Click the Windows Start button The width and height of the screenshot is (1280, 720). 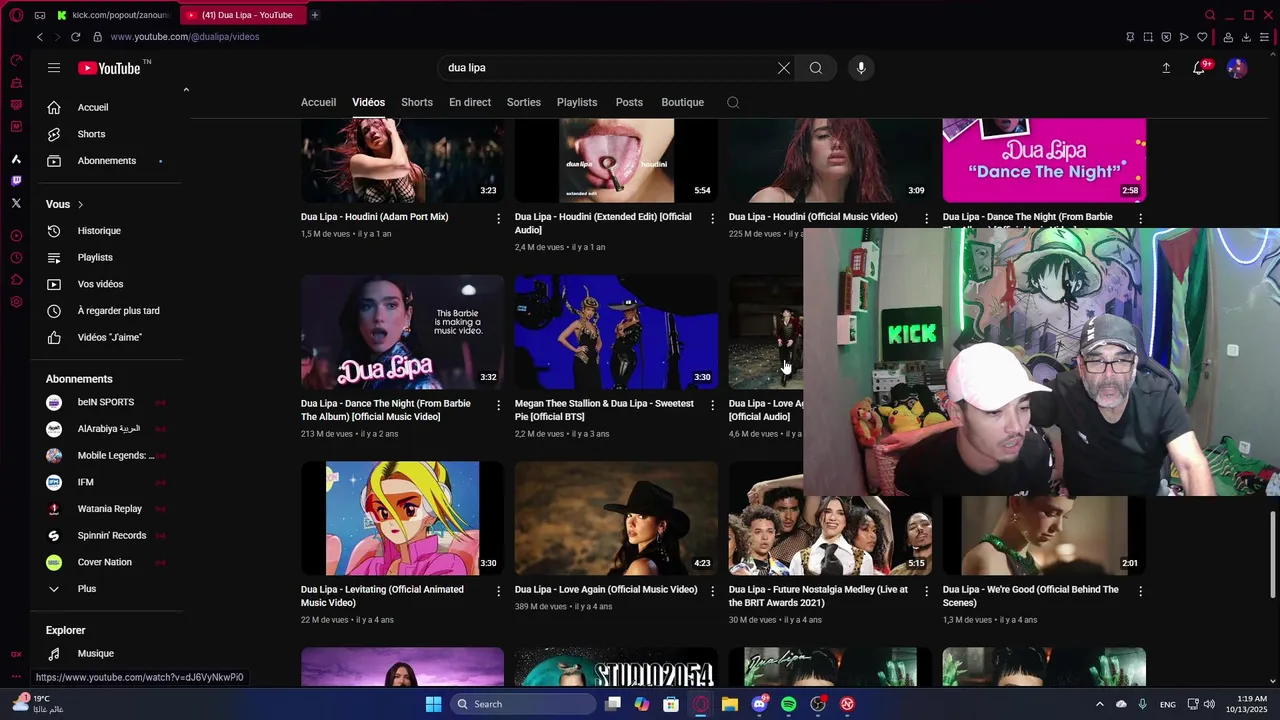click(433, 704)
